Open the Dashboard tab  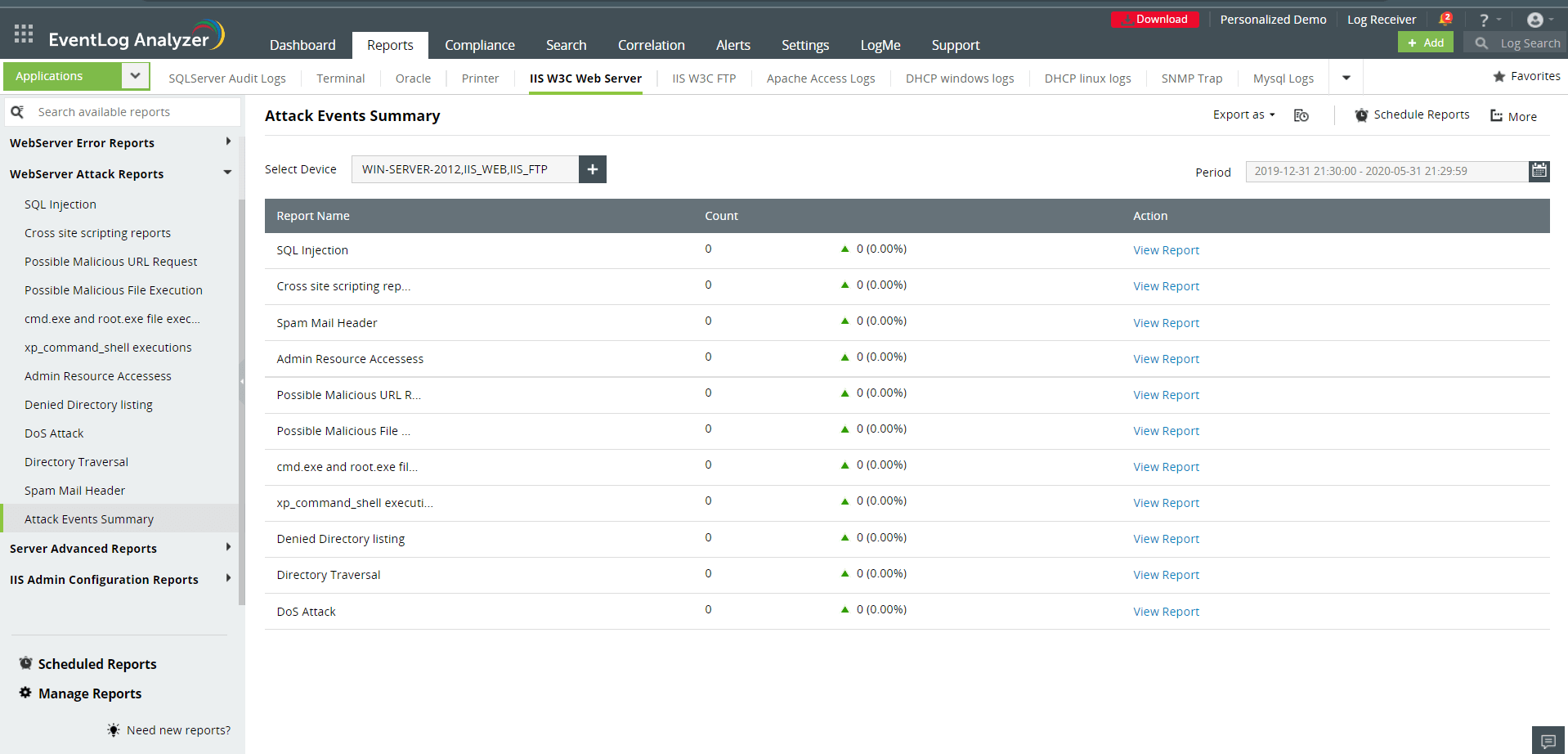[302, 45]
